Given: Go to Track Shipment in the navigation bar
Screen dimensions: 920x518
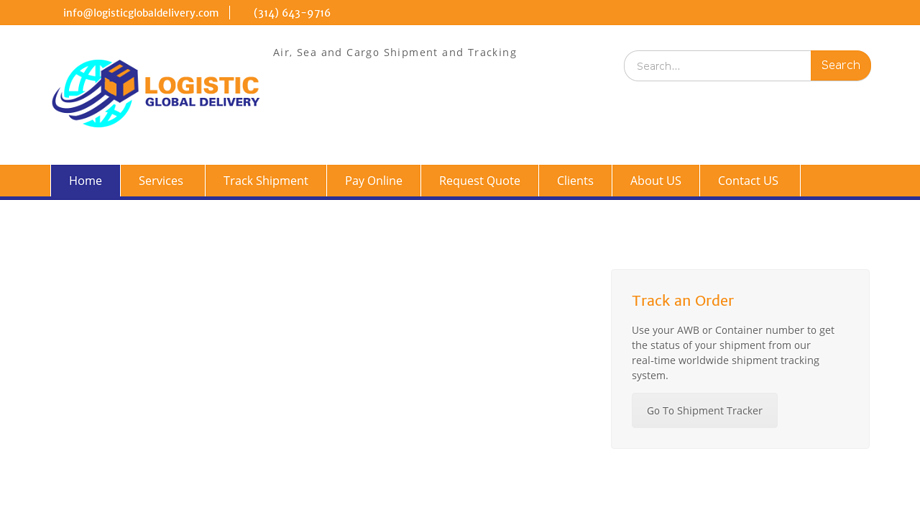Looking at the screenshot, I should coord(265,181).
